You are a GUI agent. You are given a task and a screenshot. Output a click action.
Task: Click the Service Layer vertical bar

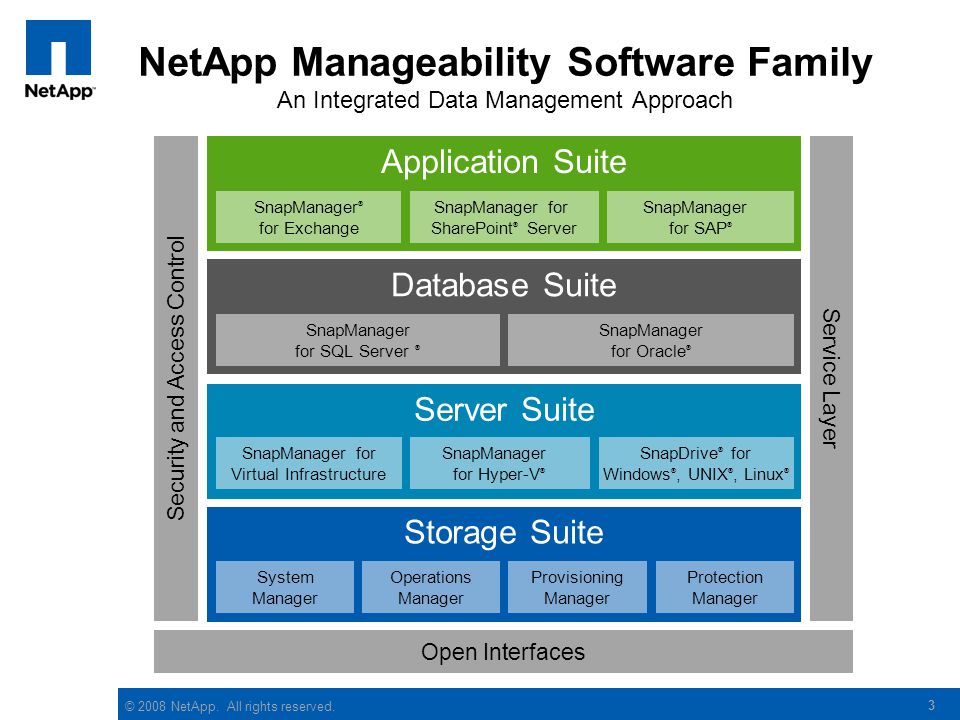831,378
